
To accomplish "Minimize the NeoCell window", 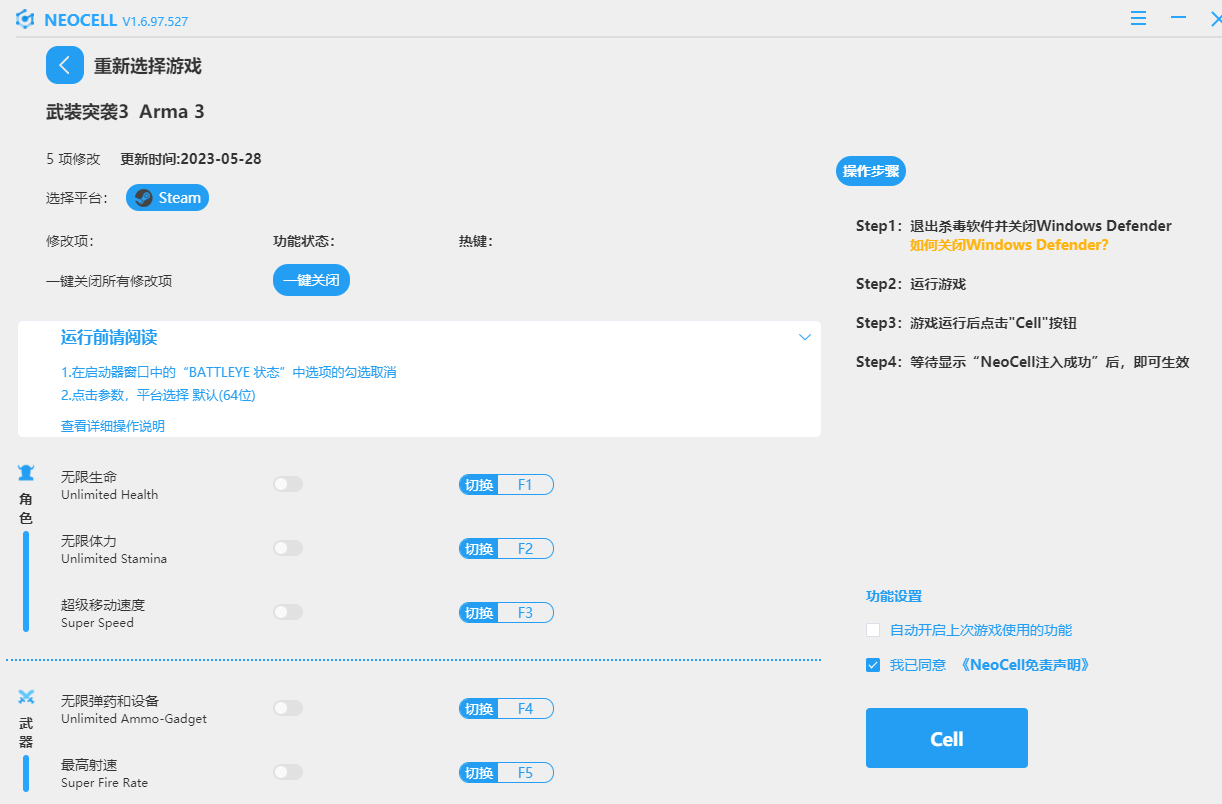I will coord(1178,18).
